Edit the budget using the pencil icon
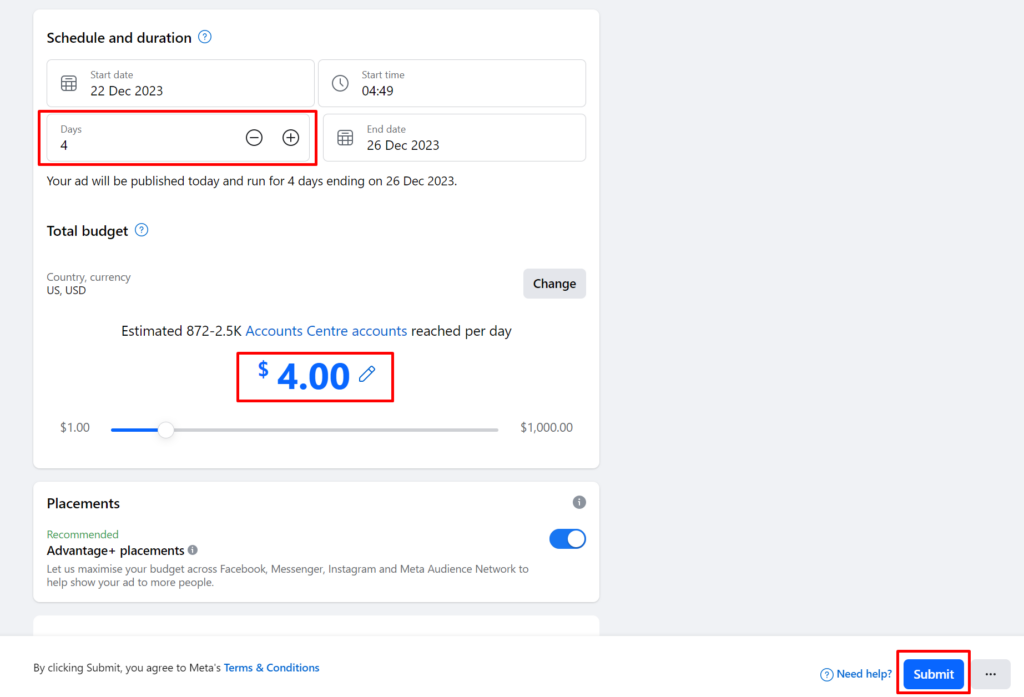The width and height of the screenshot is (1024, 697). click(x=366, y=372)
